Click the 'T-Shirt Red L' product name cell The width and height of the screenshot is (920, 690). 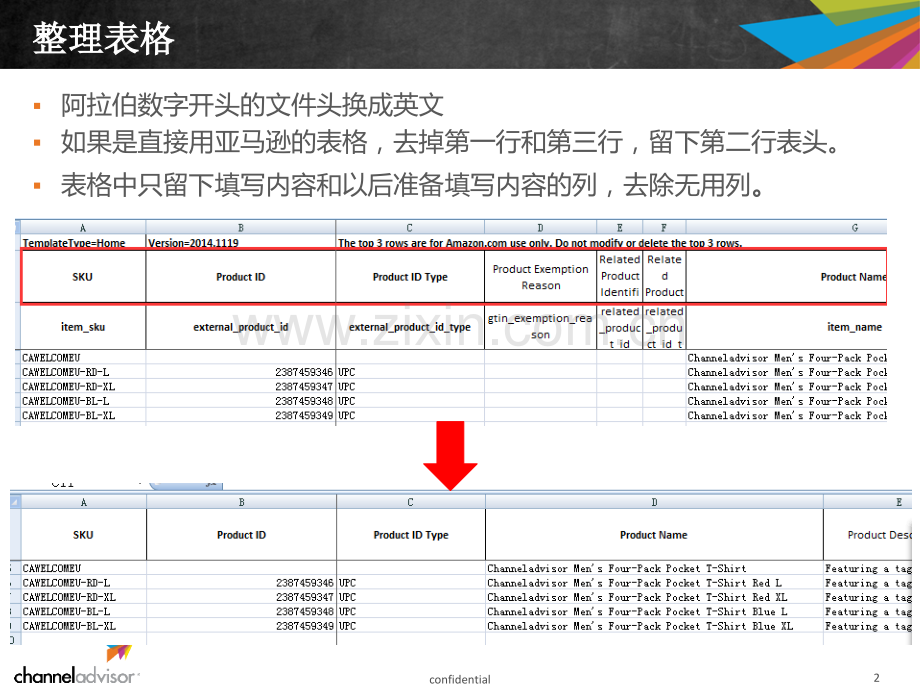tap(654, 583)
